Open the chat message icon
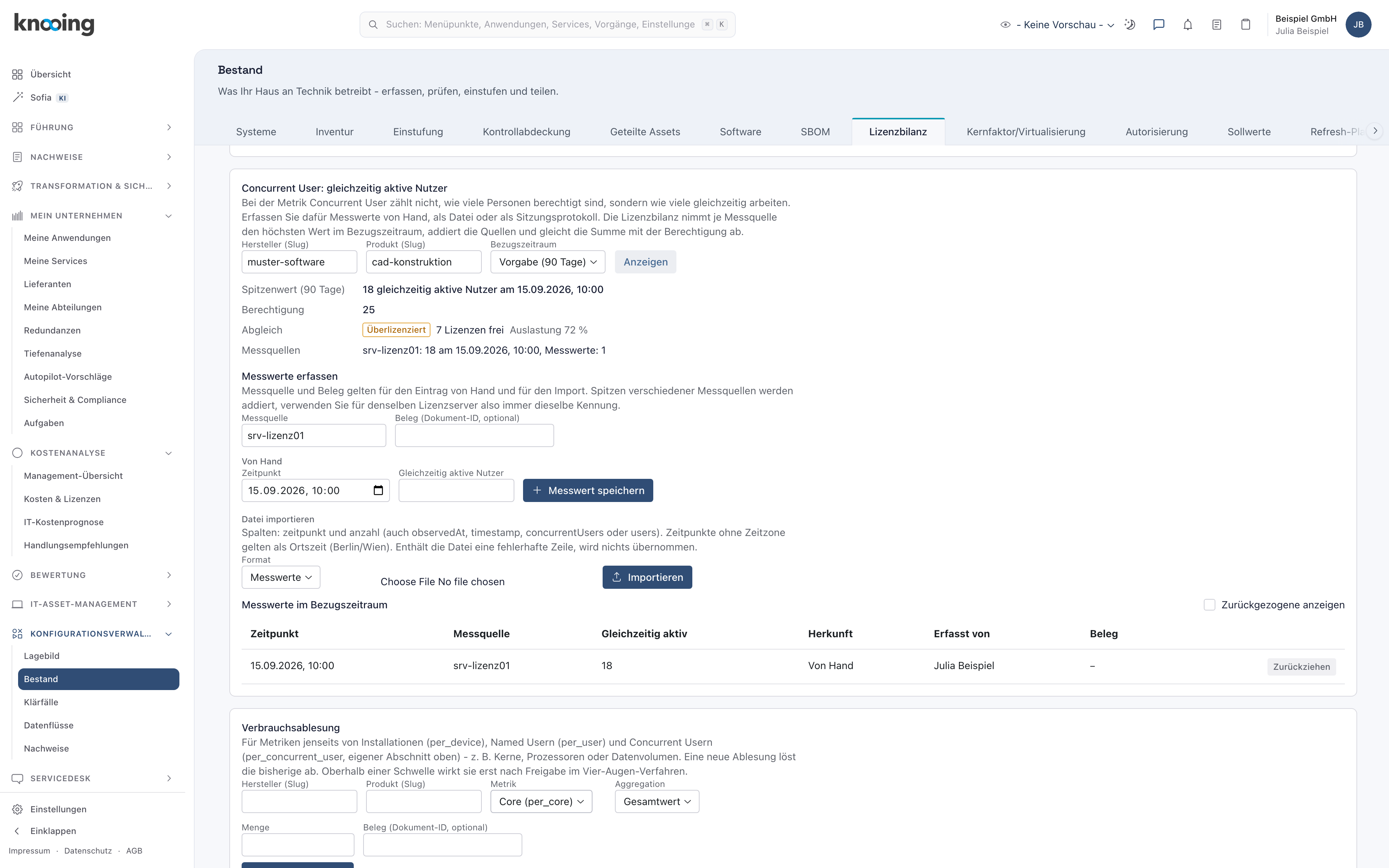The height and width of the screenshot is (868, 1389). (1158, 25)
